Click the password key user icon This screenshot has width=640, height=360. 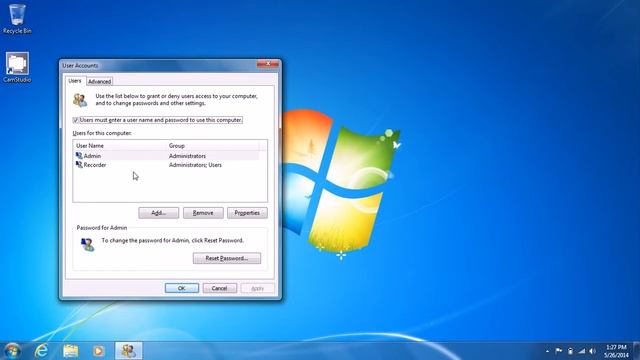87,244
